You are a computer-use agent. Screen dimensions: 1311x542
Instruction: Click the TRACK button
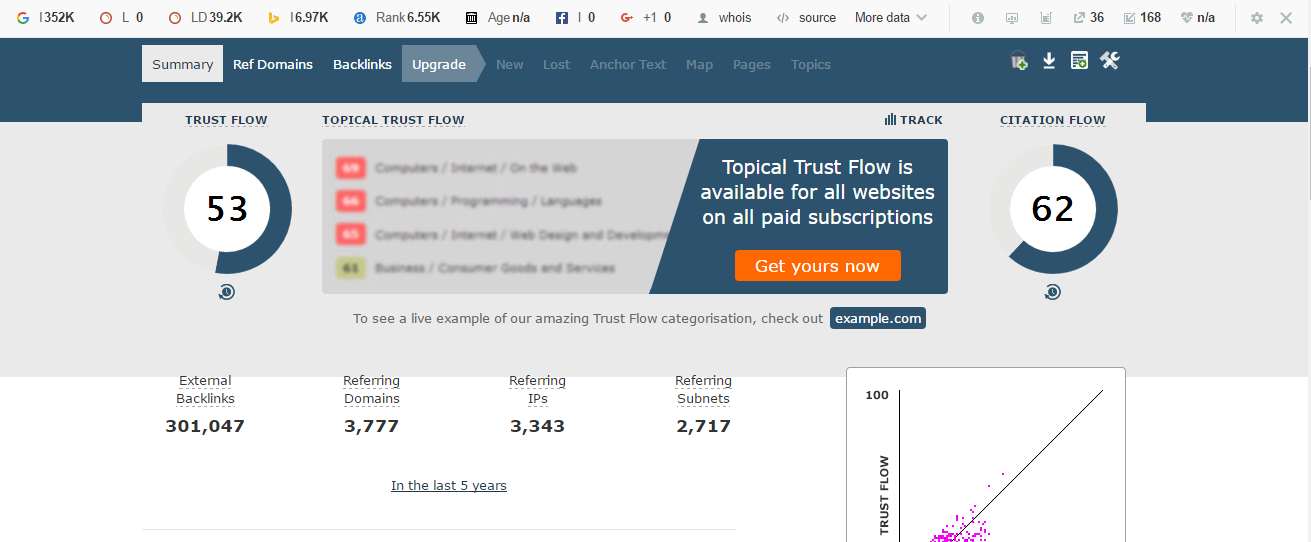[914, 120]
